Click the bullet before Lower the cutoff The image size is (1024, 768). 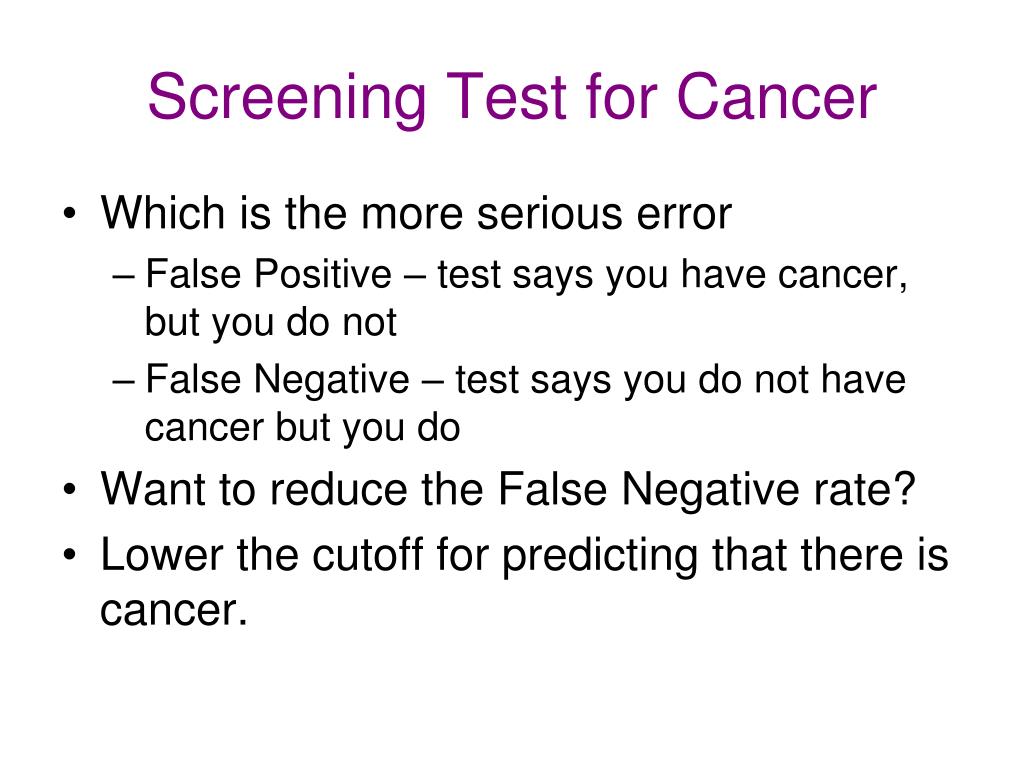tap(70, 555)
